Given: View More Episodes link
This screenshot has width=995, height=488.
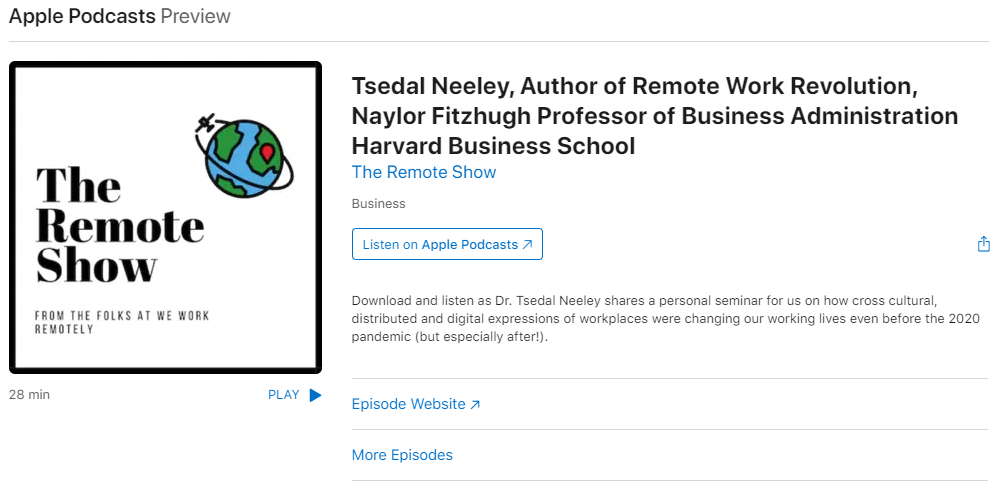Looking at the screenshot, I should [x=402, y=455].
